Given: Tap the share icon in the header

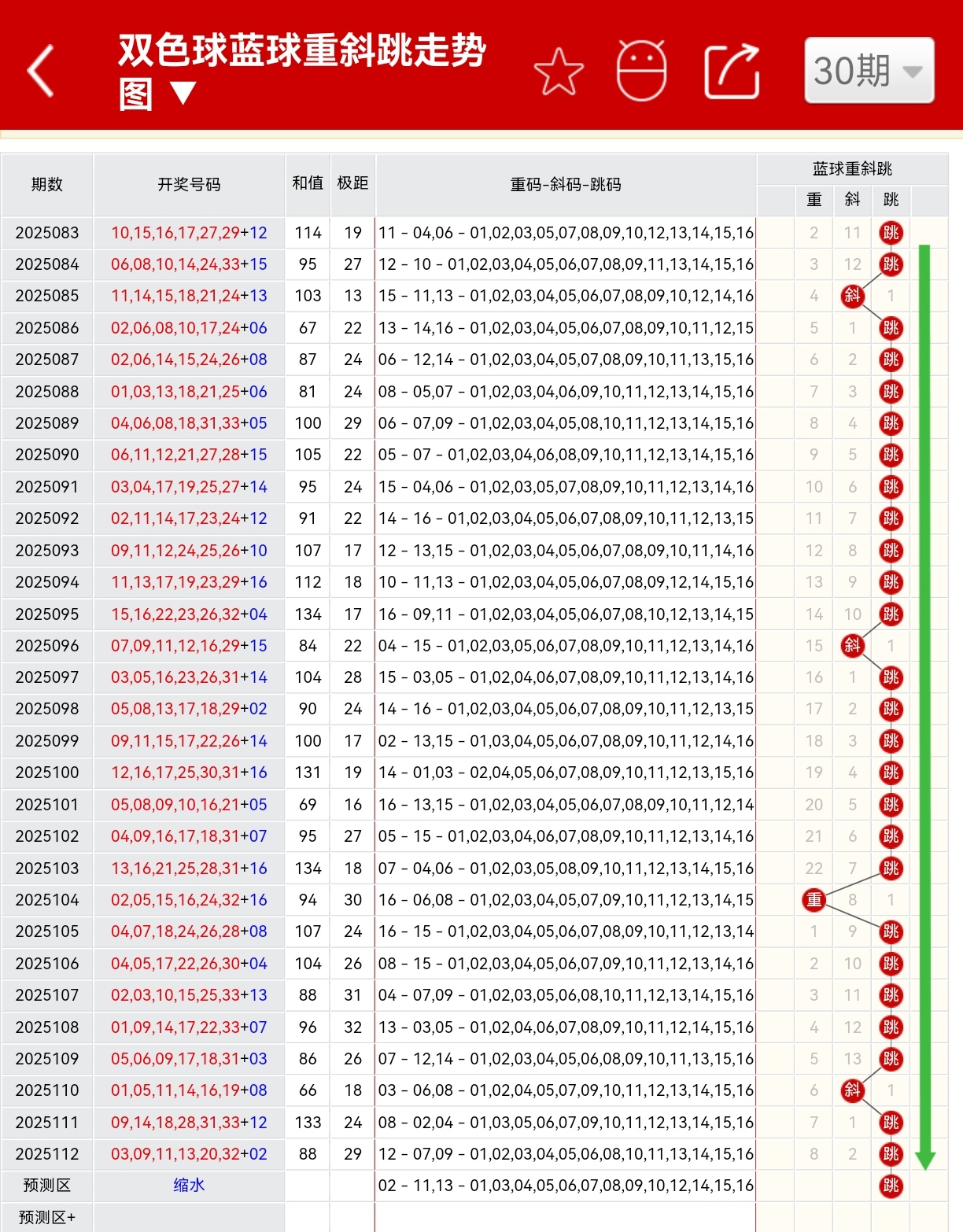Looking at the screenshot, I should point(730,71).
